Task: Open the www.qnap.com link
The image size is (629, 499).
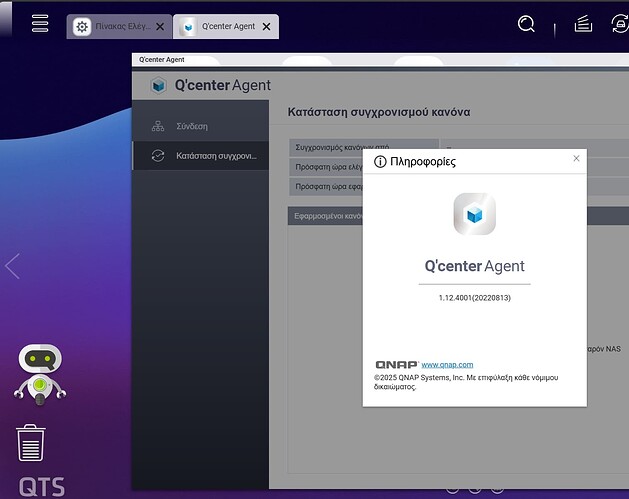Action: (447, 365)
